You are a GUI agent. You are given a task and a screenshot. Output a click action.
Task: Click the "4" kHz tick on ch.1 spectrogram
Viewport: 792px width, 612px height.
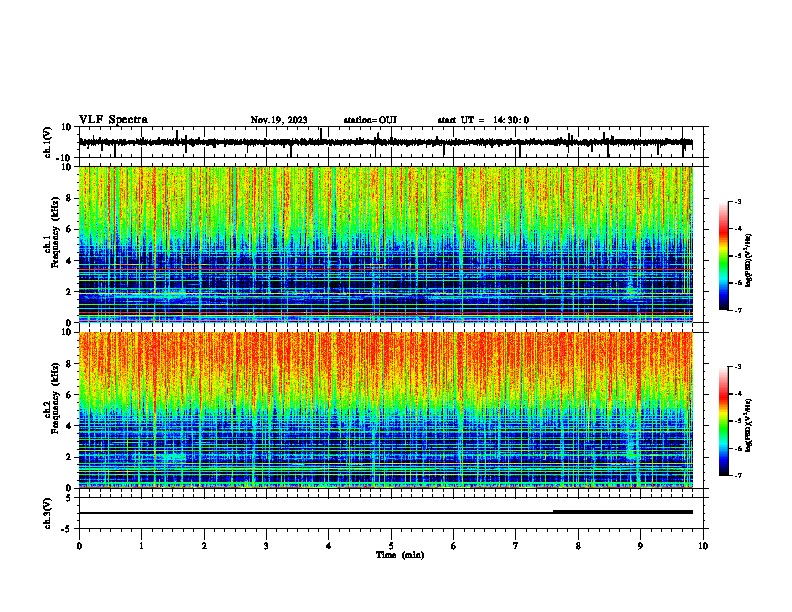69,261
